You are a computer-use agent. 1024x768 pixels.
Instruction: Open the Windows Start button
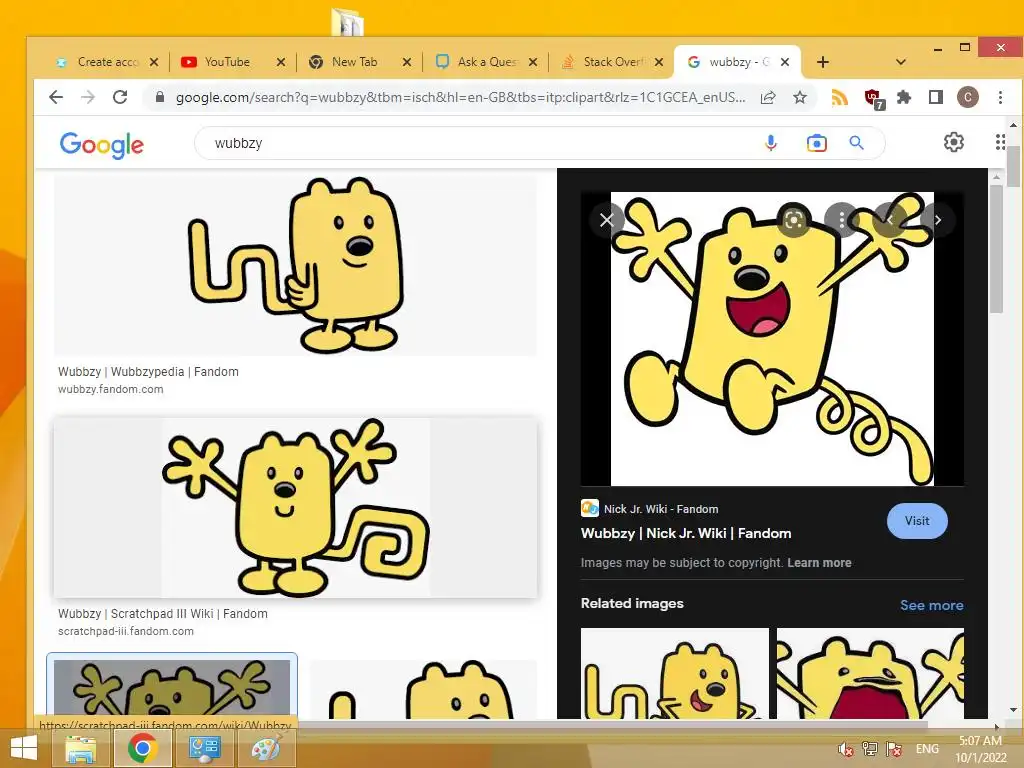pos(24,748)
